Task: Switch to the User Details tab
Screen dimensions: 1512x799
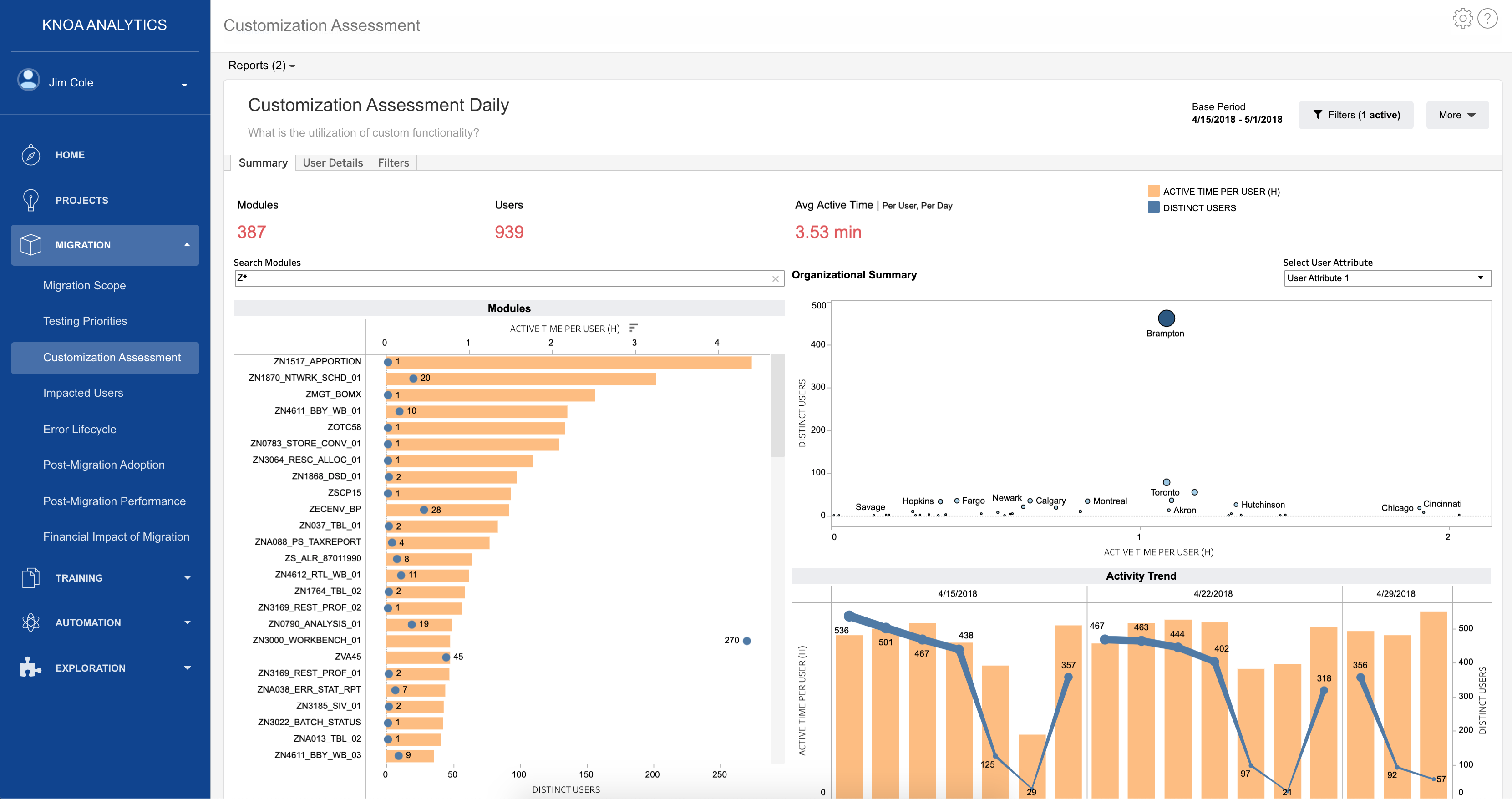Action: (332, 162)
